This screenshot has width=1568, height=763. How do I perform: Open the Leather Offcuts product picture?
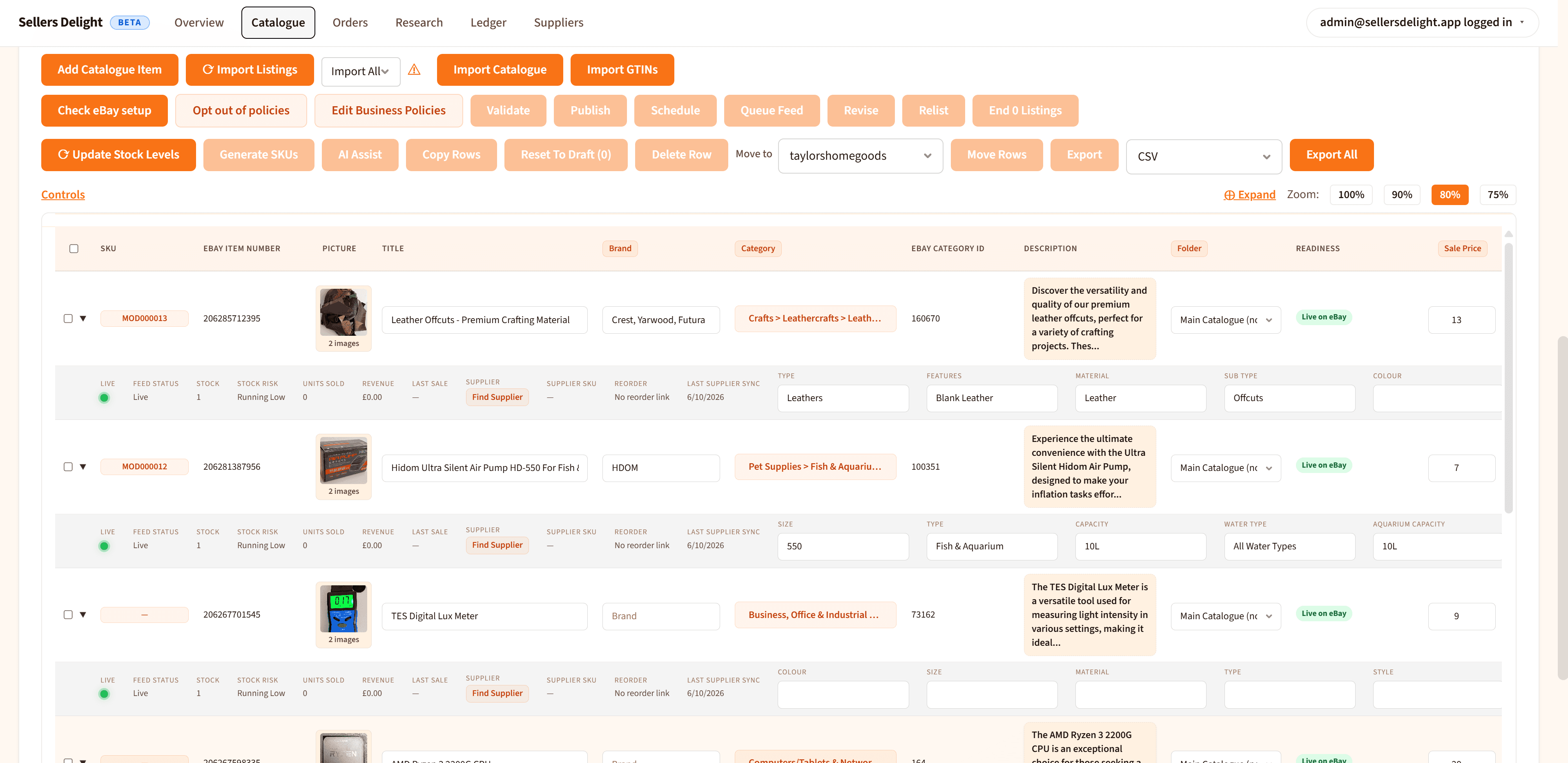(x=343, y=312)
